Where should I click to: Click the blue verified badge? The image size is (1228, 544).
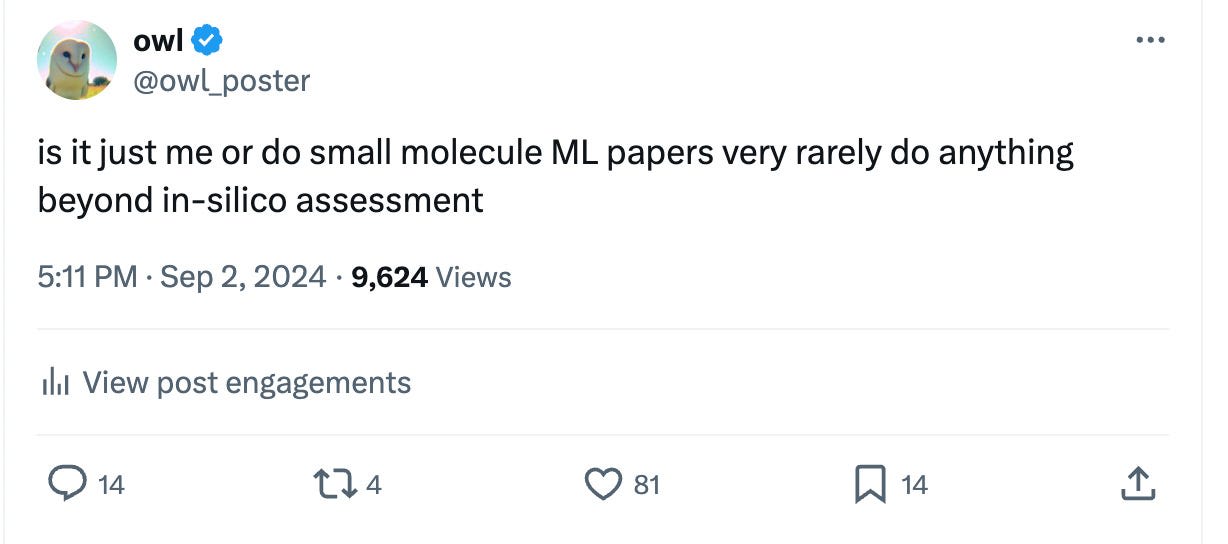click(207, 41)
